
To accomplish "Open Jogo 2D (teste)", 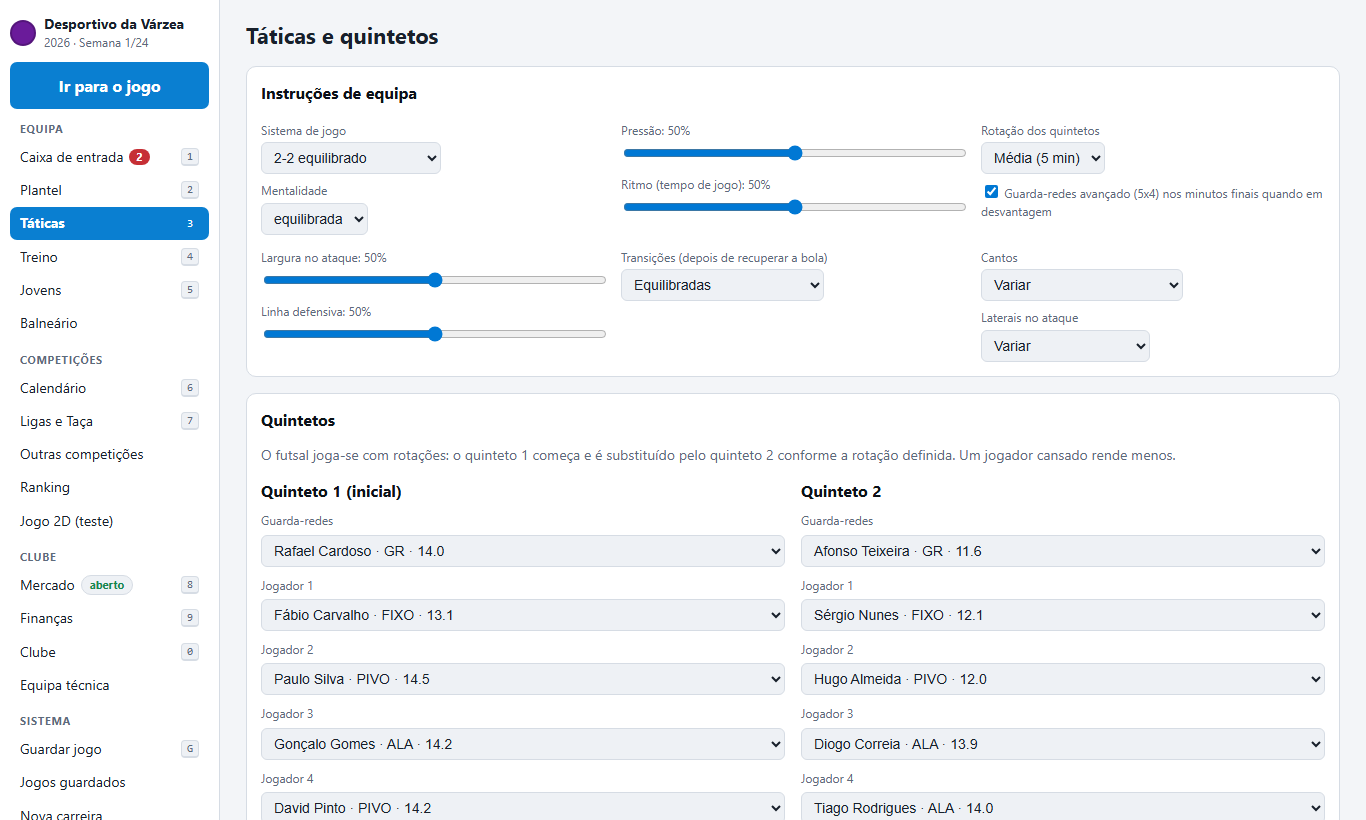I will (x=109, y=521).
